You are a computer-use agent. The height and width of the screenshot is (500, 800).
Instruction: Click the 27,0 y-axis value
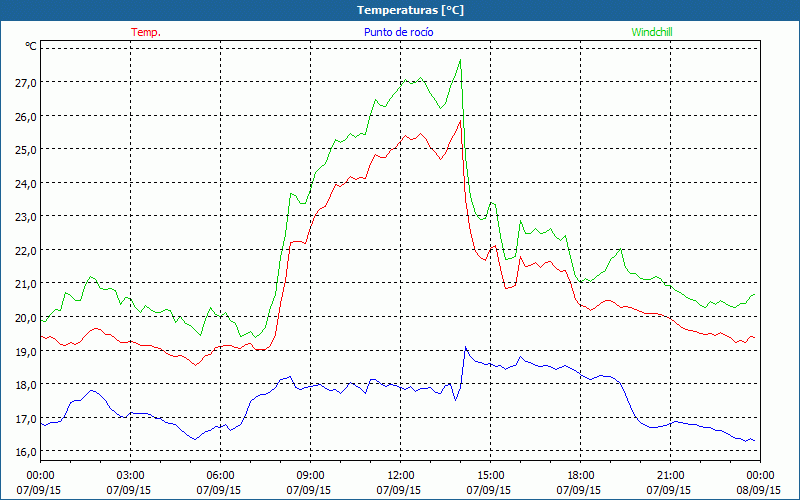pyautogui.click(x=26, y=83)
